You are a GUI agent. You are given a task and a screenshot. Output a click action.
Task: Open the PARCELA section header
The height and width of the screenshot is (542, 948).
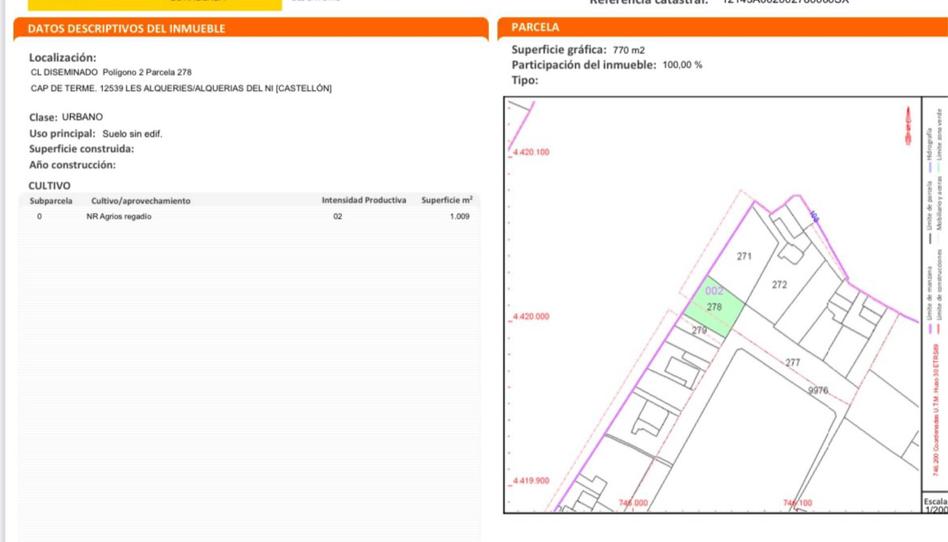(535, 27)
